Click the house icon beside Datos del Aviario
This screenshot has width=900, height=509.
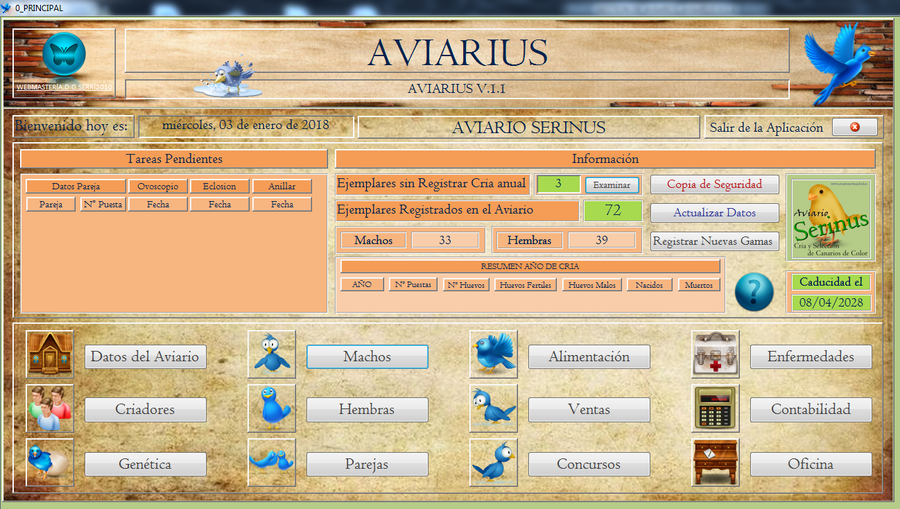pos(50,355)
